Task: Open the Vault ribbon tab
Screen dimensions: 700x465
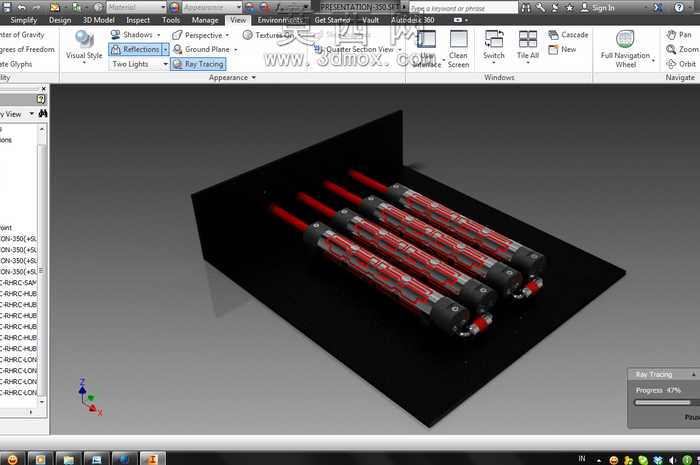Action: [x=371, y=20]
